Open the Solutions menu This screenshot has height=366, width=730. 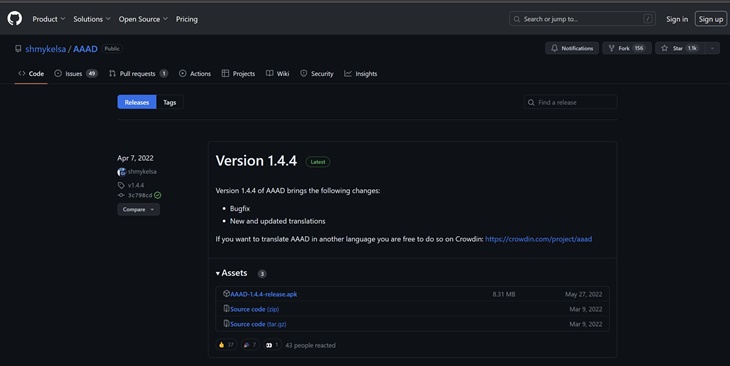click(x=92, y=19)
